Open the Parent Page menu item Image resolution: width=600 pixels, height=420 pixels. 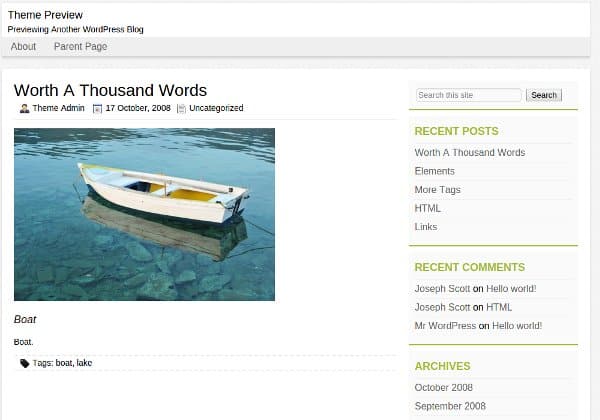pyautogui.click(x=80, y=46)
